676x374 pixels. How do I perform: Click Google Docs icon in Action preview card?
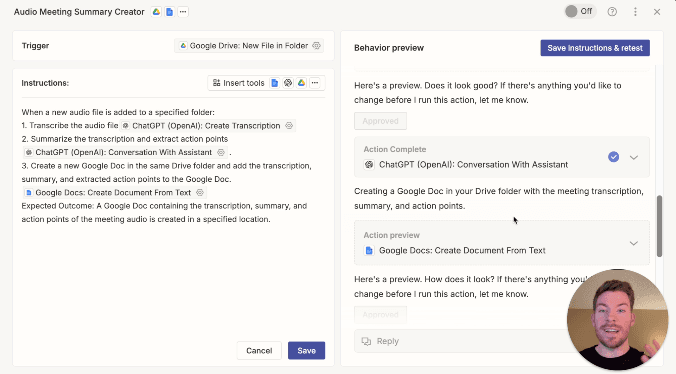pos(369,250)
